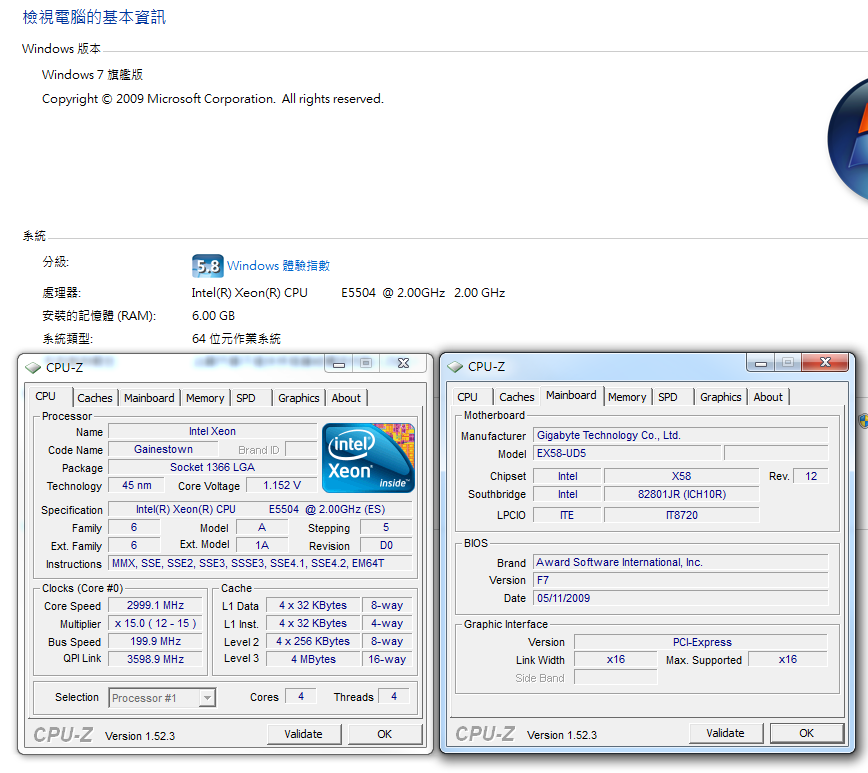Click the LPCIO value IT8720
The width and height of the screenshot is (868, 773).
coord(681,516)
